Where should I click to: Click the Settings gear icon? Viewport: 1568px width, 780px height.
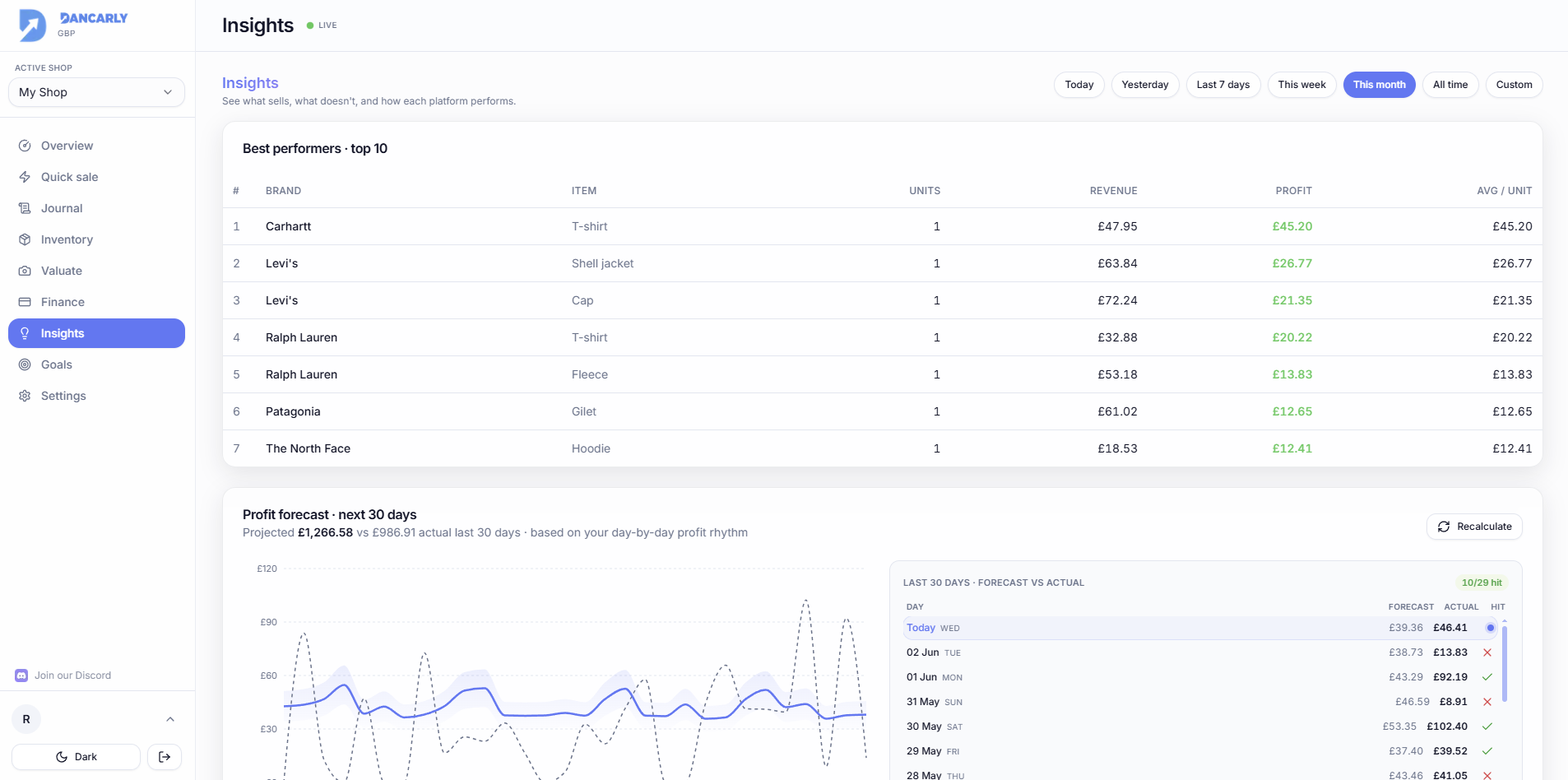pos(25,396)
